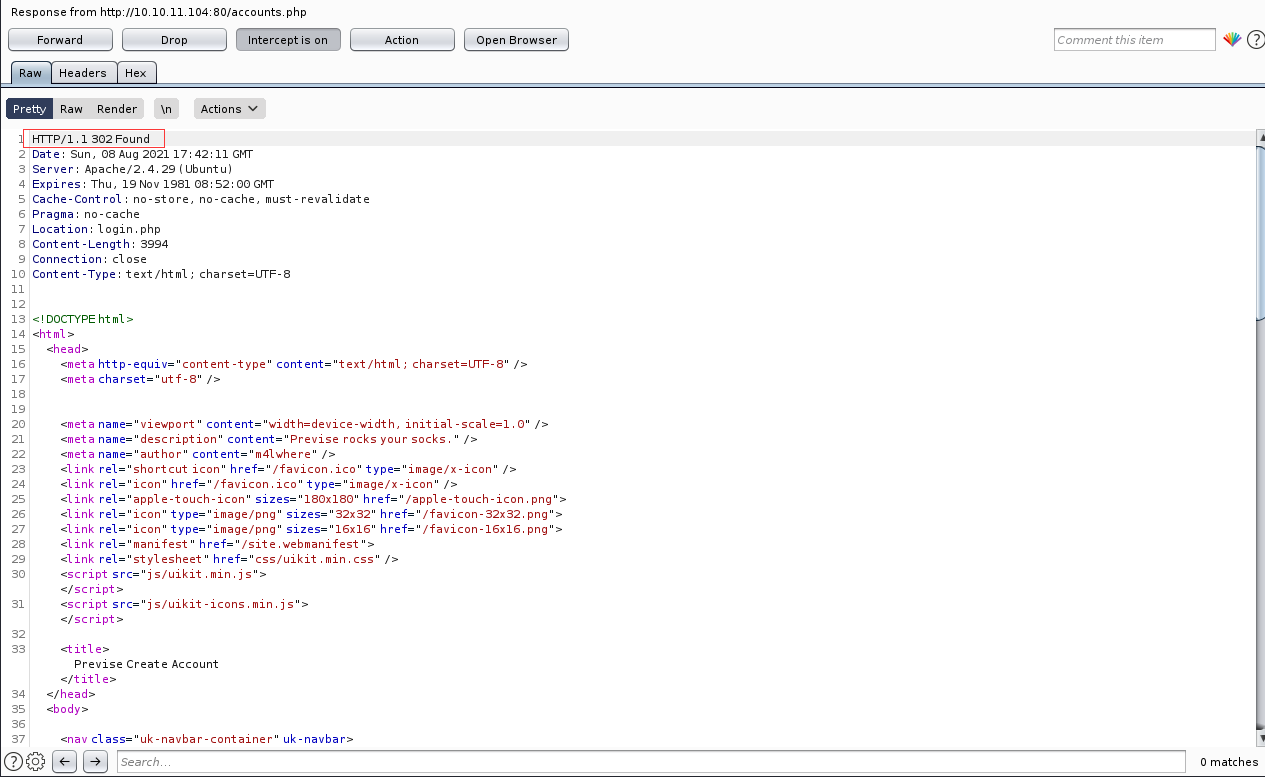
Task: Click the 'Content-Type: text/html' header line
Action: tap(161, 274)
